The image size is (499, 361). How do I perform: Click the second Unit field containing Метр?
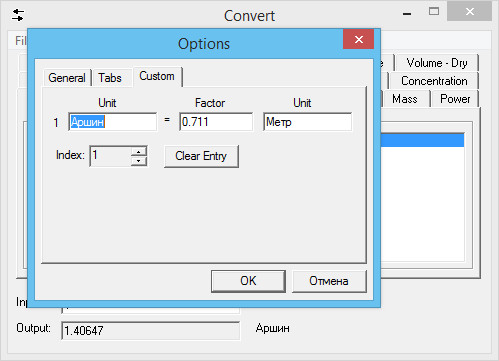coord(307,122)
